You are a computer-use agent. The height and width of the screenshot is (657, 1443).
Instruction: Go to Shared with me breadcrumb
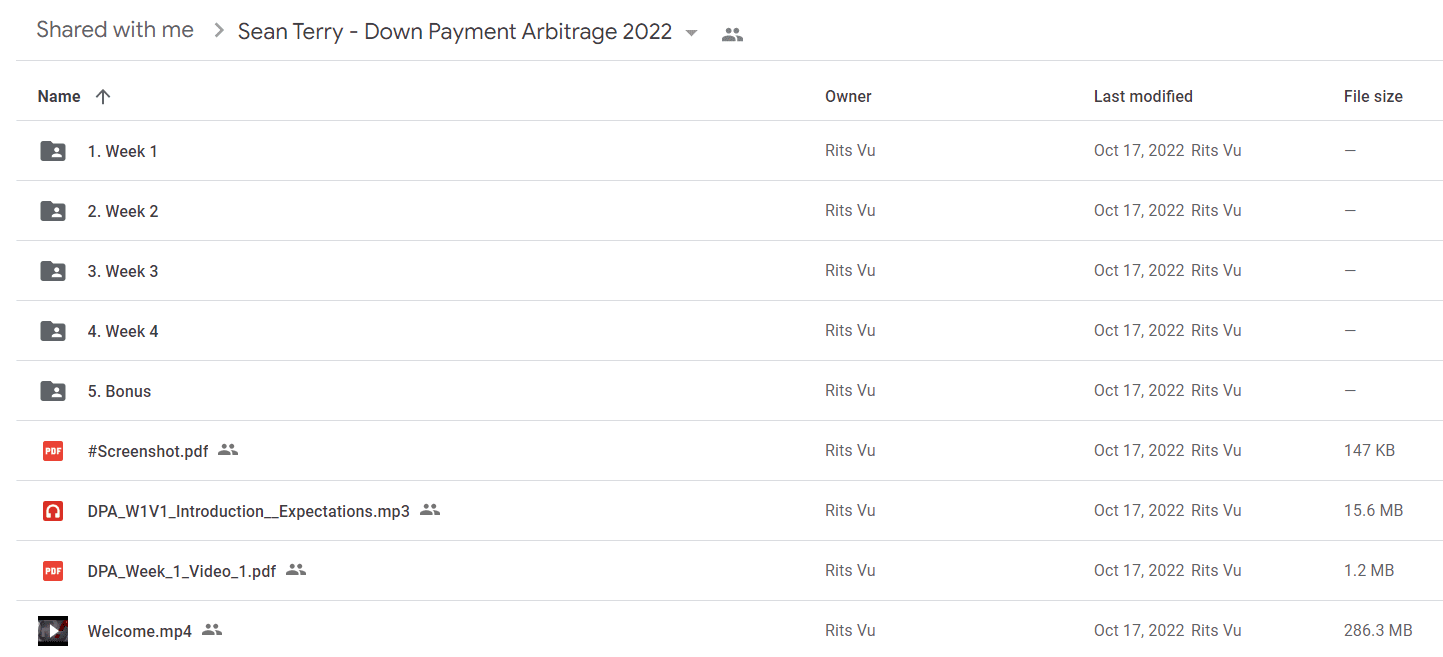click(x=115, y=30)
